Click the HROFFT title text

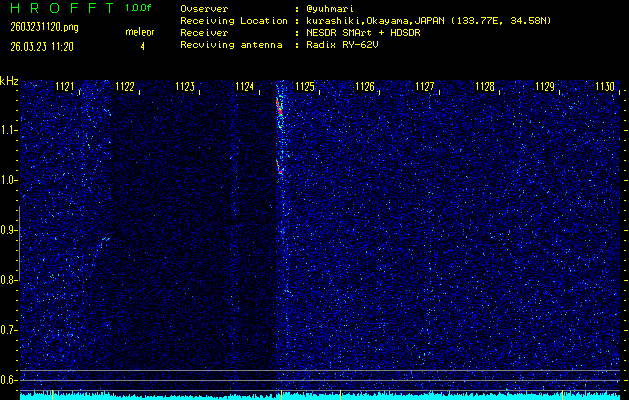[x=58, y=8]
